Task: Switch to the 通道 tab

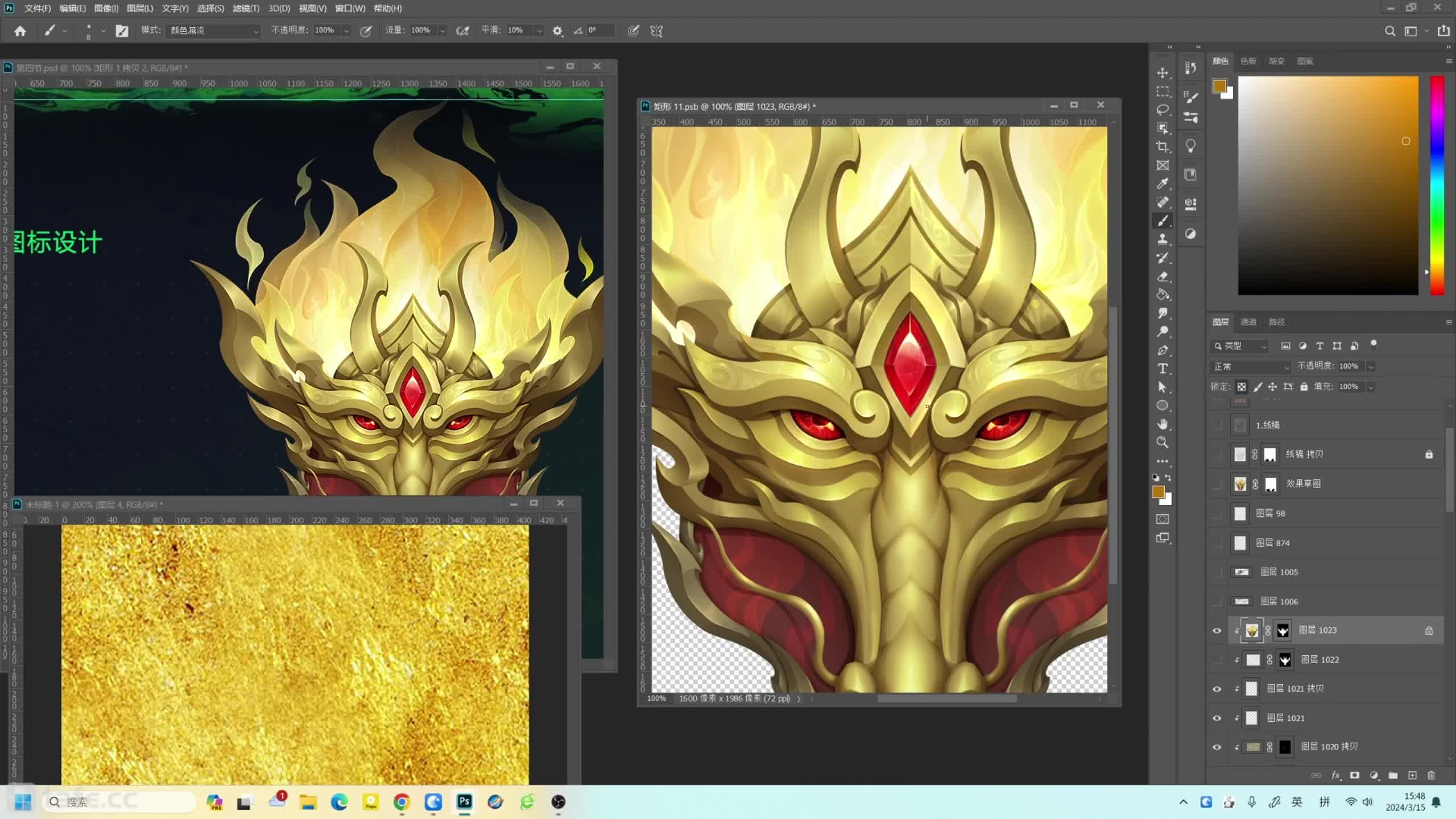Action: coord(1248,322)
